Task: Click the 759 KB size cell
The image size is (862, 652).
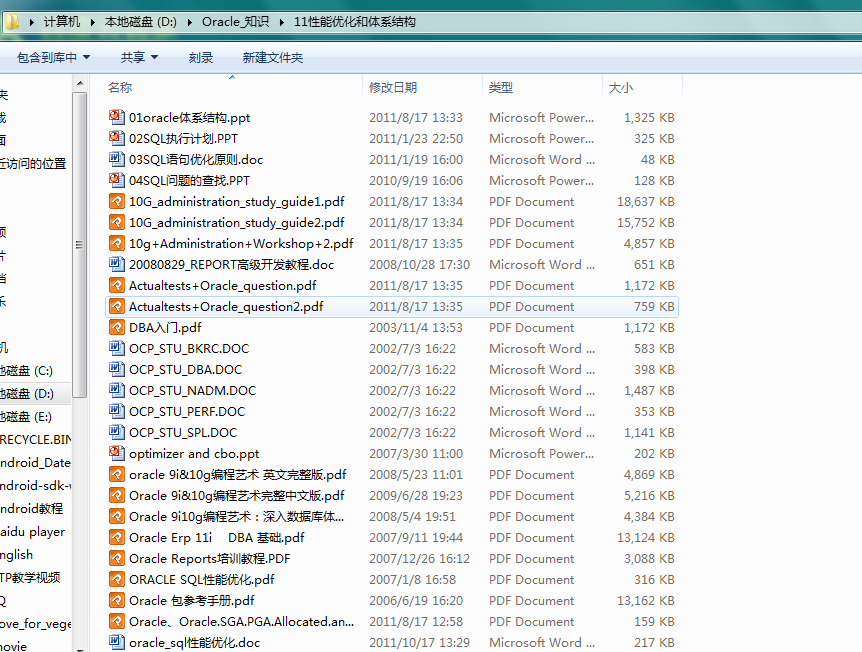Action: coord(654,307)
